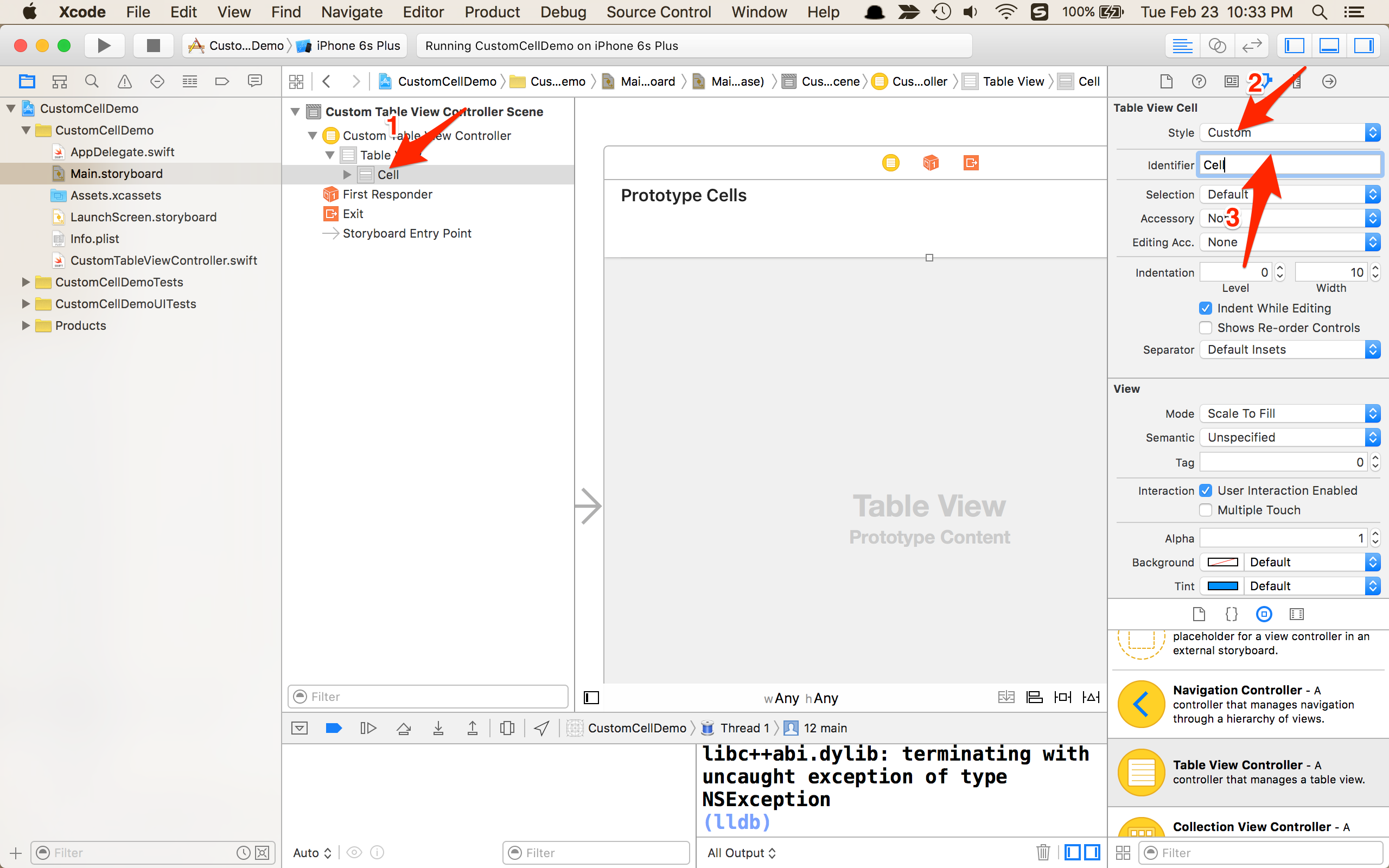Open the Connections inspector tab
This screenshot has height=868, width=1389.
(x=1329, y=81)
